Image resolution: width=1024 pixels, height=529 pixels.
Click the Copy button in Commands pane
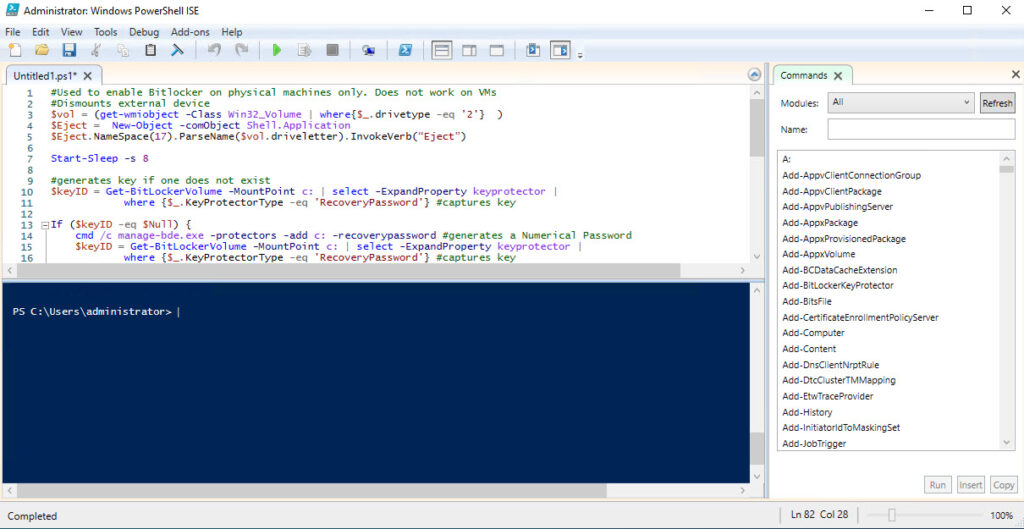[1003, 485]
